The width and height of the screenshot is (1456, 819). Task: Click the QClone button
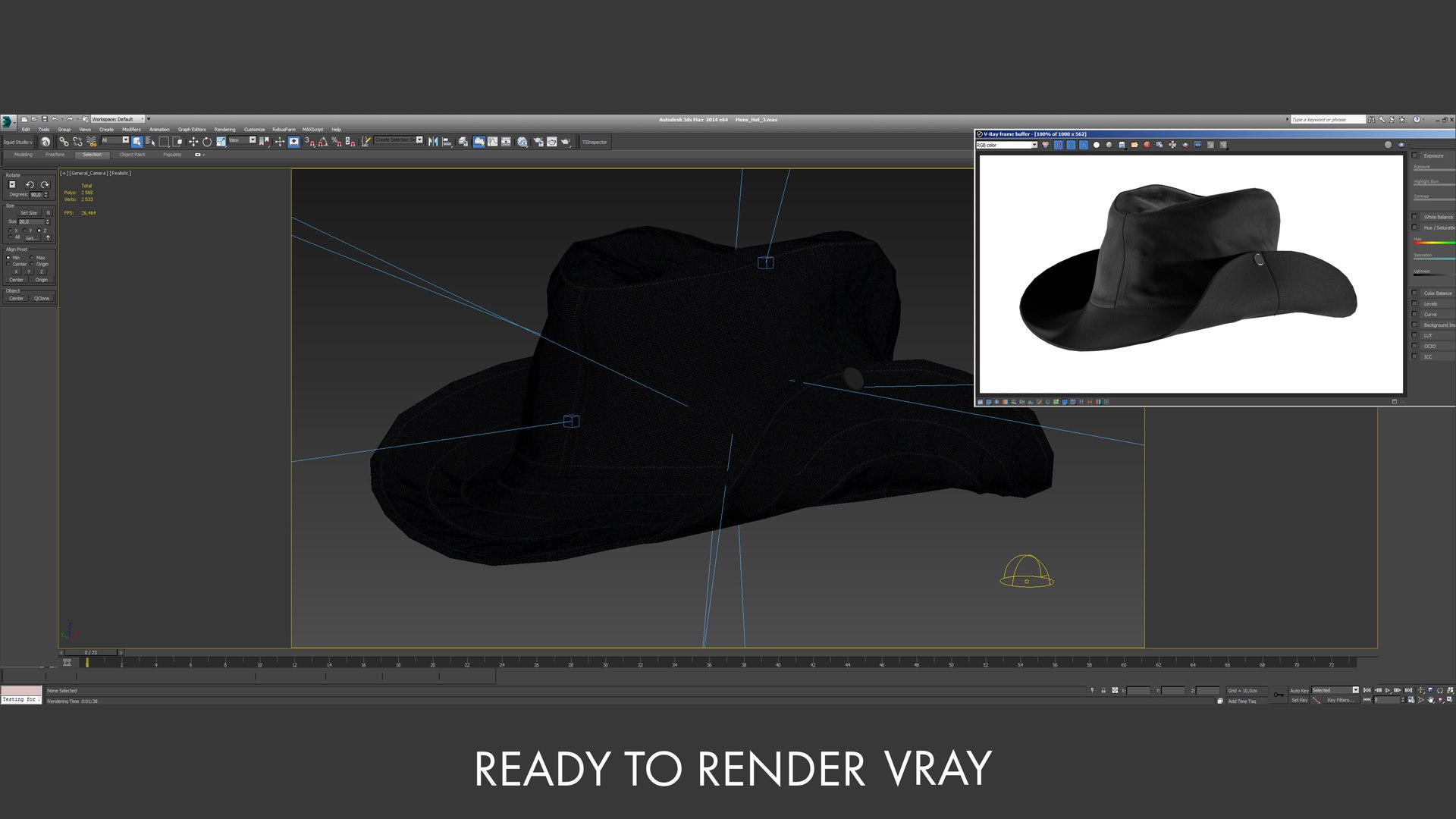coord(42,298)
